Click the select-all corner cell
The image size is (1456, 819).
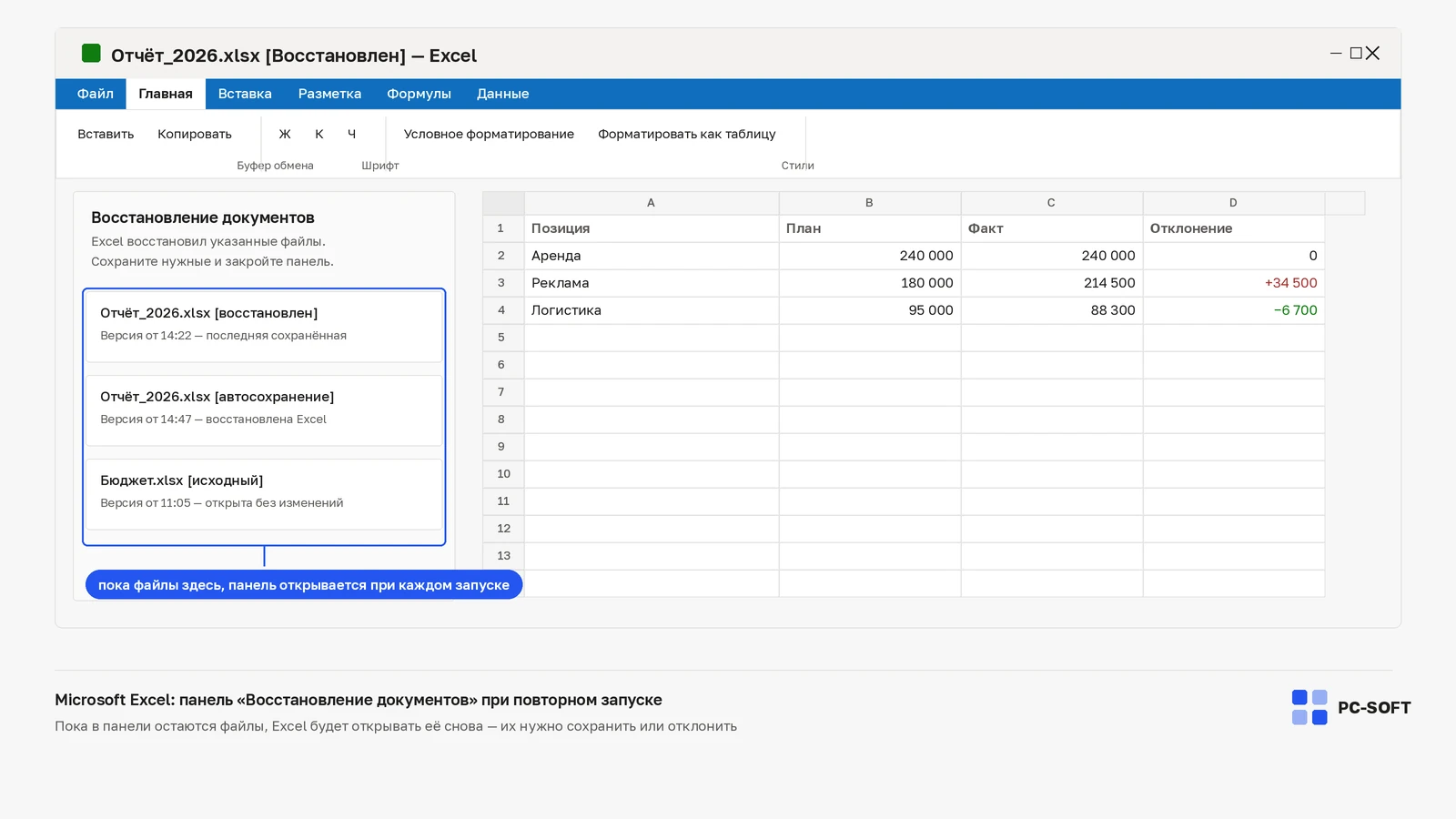503,203
